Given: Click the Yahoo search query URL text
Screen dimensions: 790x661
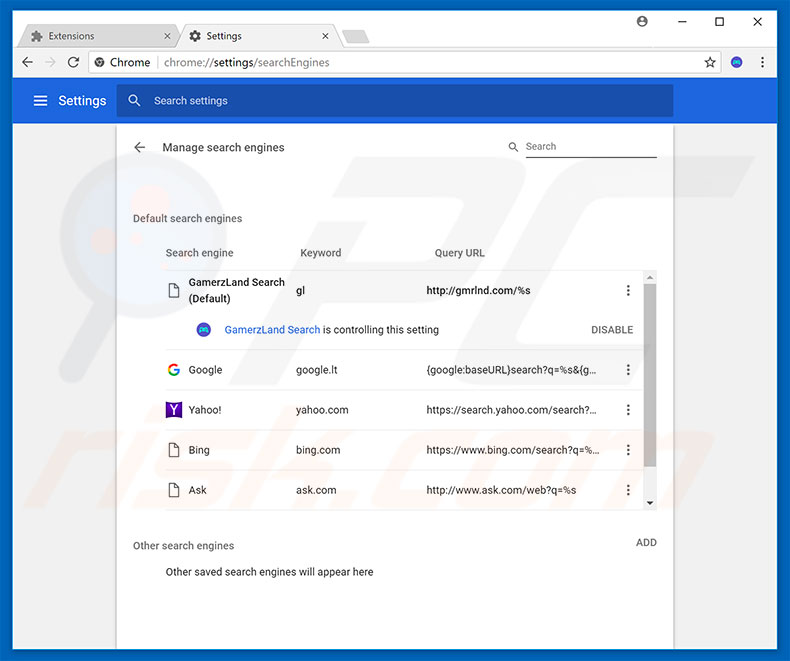Looking at the screenshot, I should click(x=511, y=410).
